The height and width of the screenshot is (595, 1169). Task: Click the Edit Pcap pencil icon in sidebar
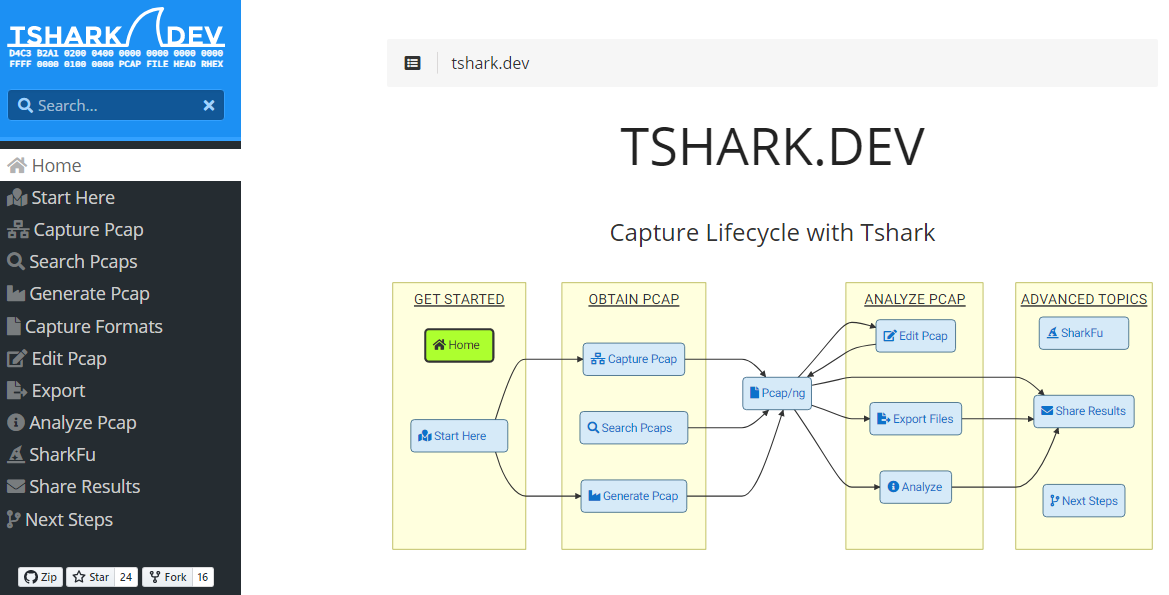tap(17, 359)
